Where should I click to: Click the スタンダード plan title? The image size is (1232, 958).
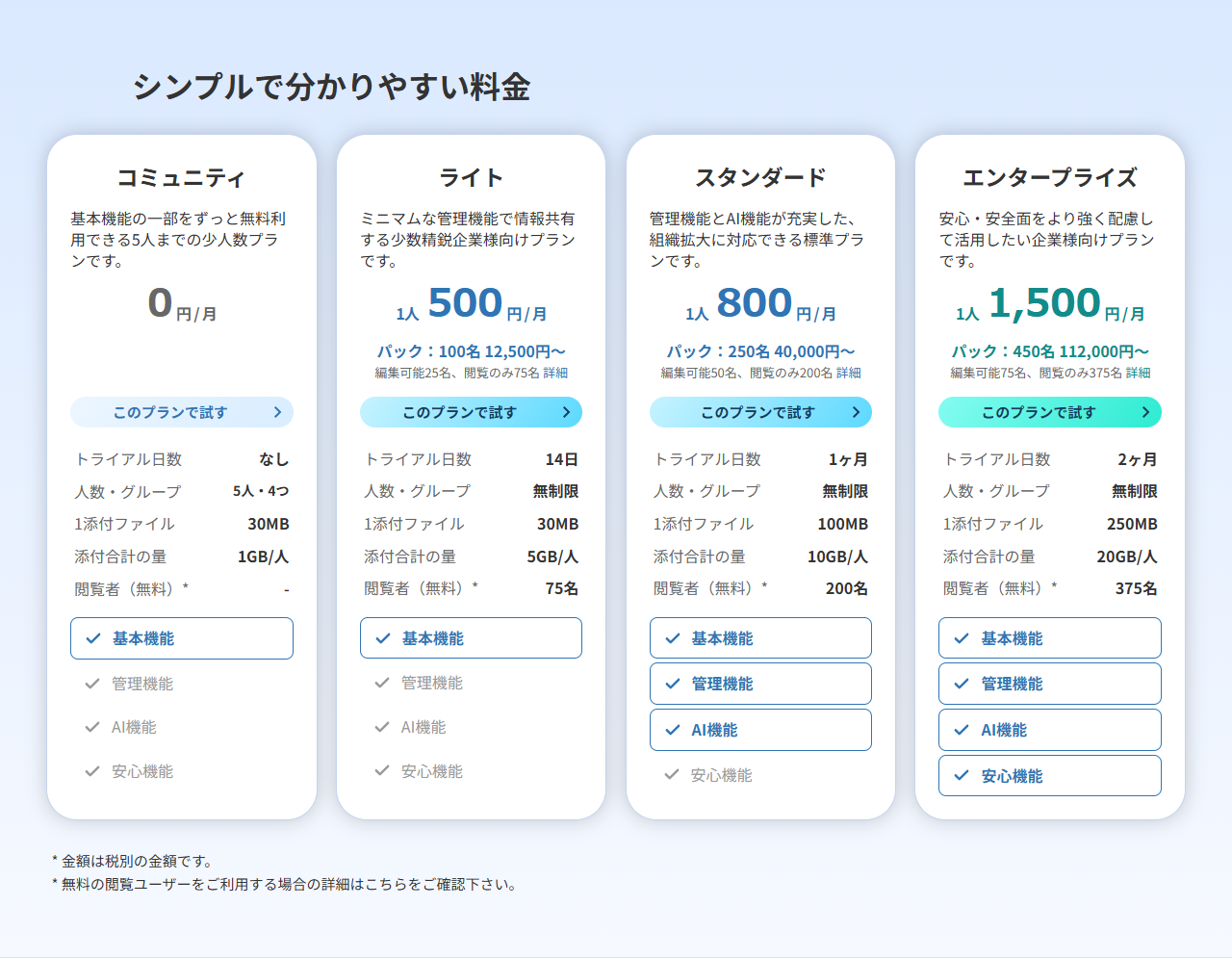click(x=760, y=178)
